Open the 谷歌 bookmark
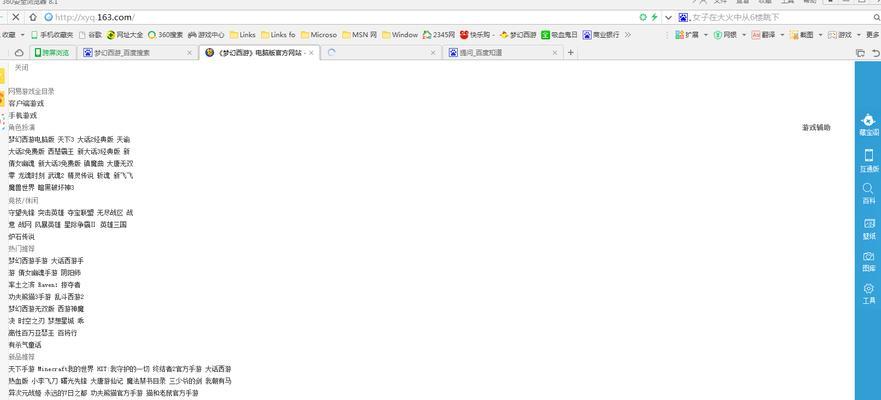Viewport: 881px width, 400px height. click(90, 35)
